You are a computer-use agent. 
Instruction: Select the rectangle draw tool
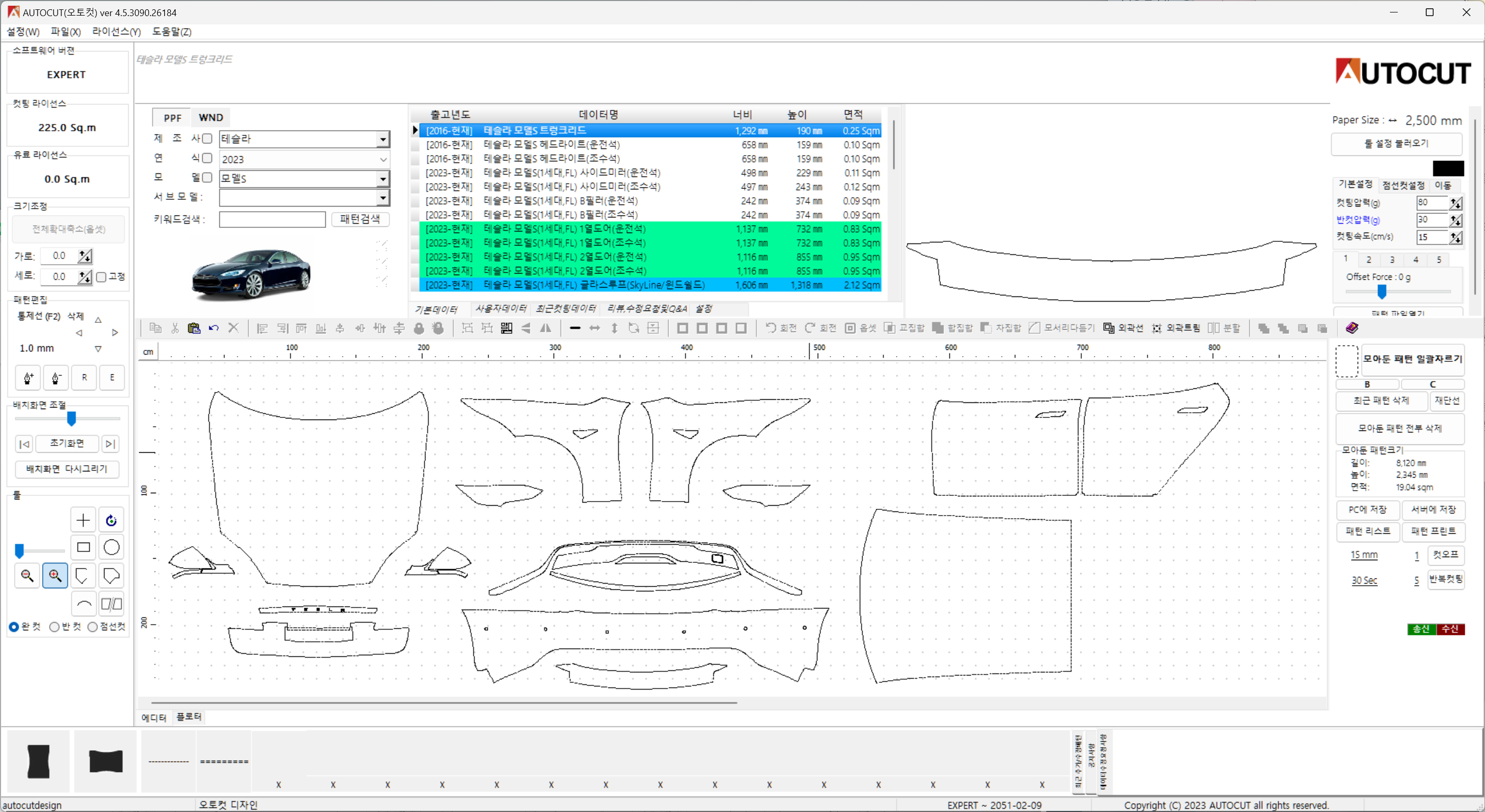[x=83, y=548]
